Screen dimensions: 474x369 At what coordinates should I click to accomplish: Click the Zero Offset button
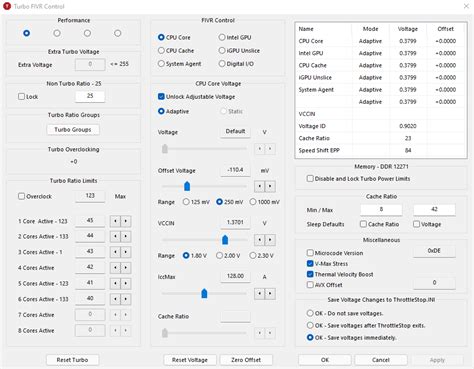(x=246, y=360)
